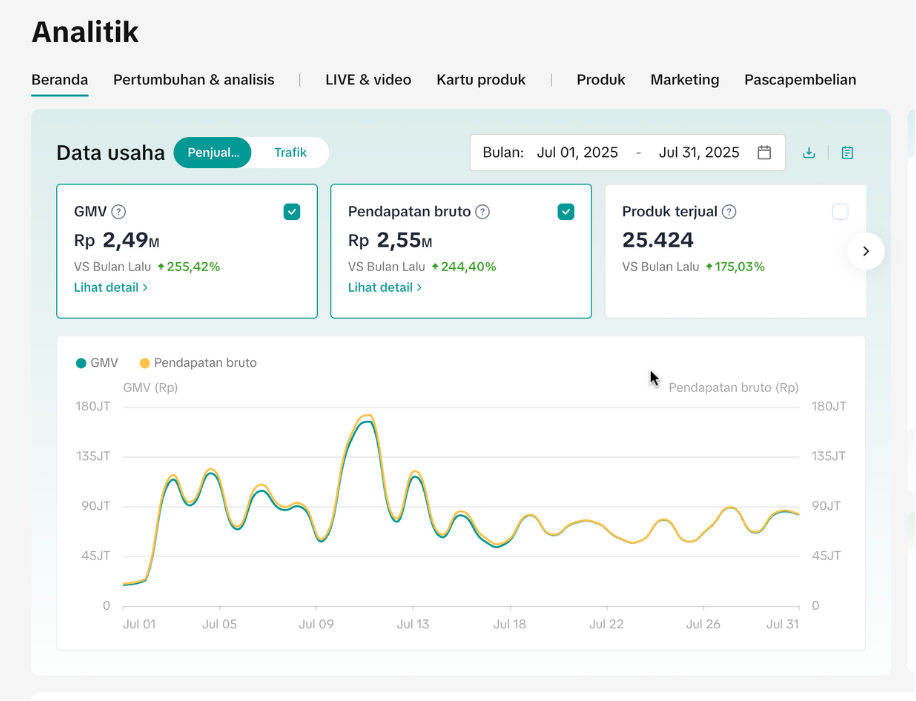Click the Jul 22 axis label
The height and width of the screenshot is (701, 916).
tap(606, 624)
